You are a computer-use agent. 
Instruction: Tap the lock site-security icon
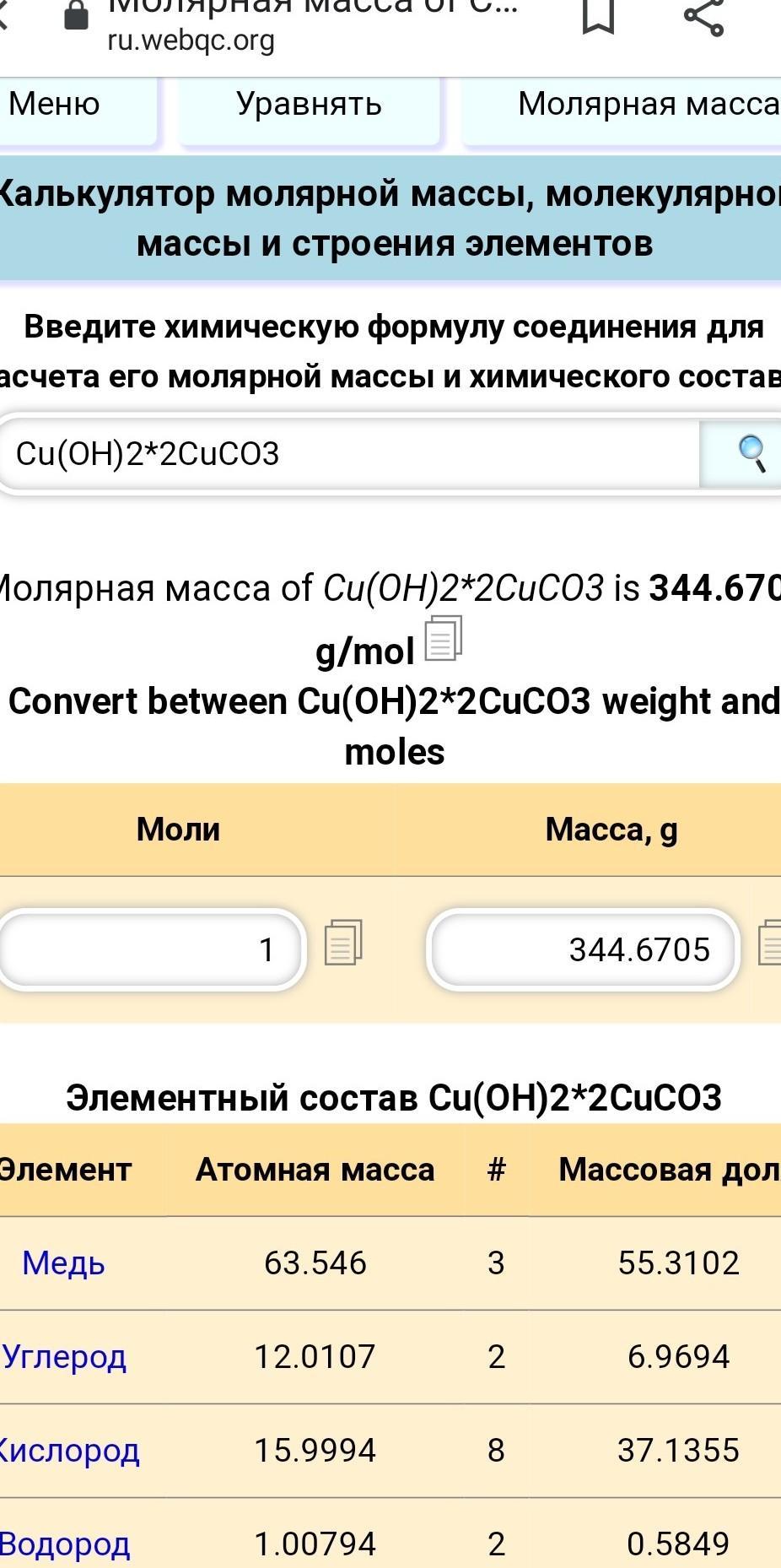[x=77, y=15]
